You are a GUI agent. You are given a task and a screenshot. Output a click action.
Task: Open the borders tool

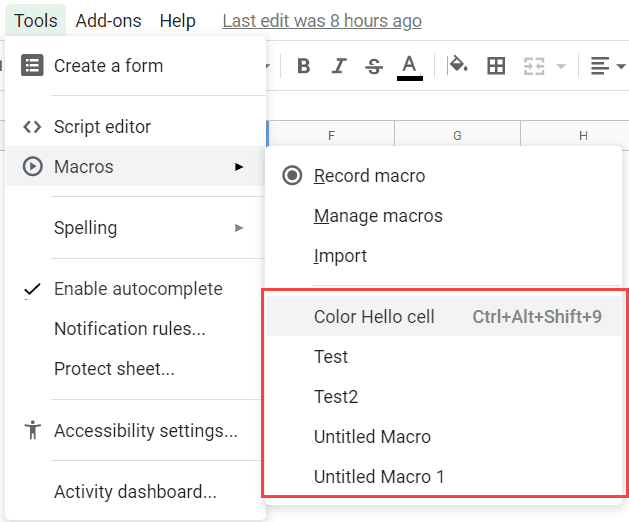pyautogui.click(x=496, y=66)
